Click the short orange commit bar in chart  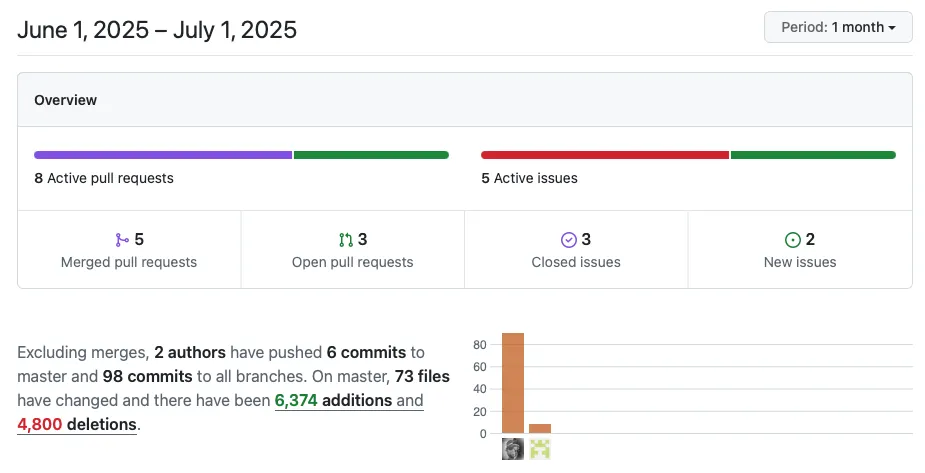[540, 429]
